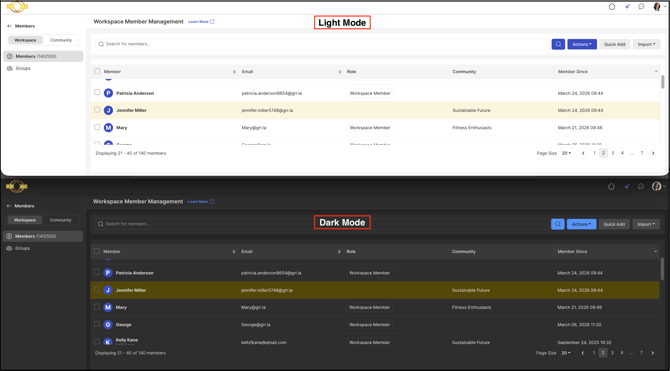This screenshot has height=371, width=670.
Task: Click Patricia Anderson's P avatar in light mode
Action: [109, 93]
